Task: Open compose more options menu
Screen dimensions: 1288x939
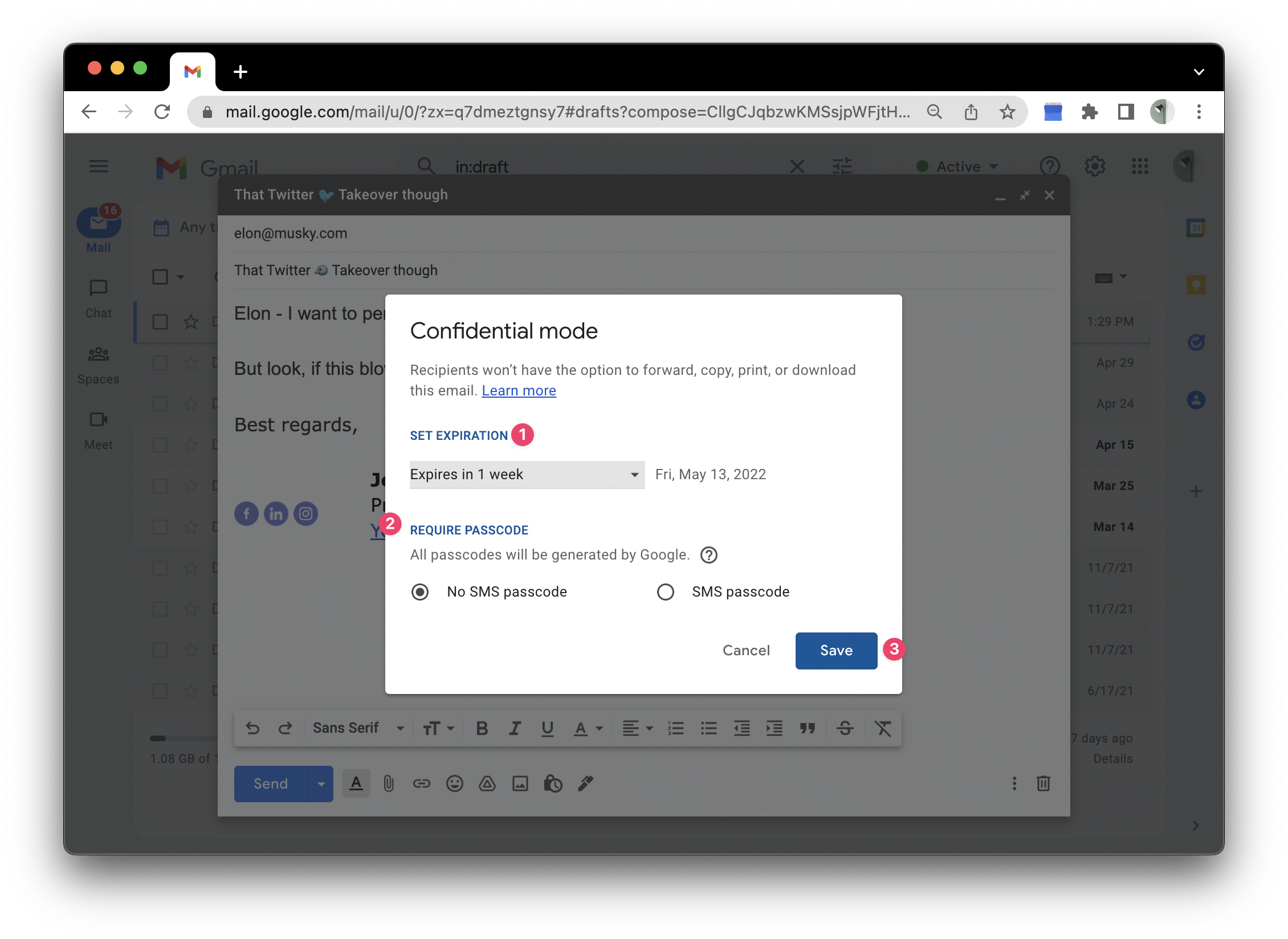Action: 1014,784
